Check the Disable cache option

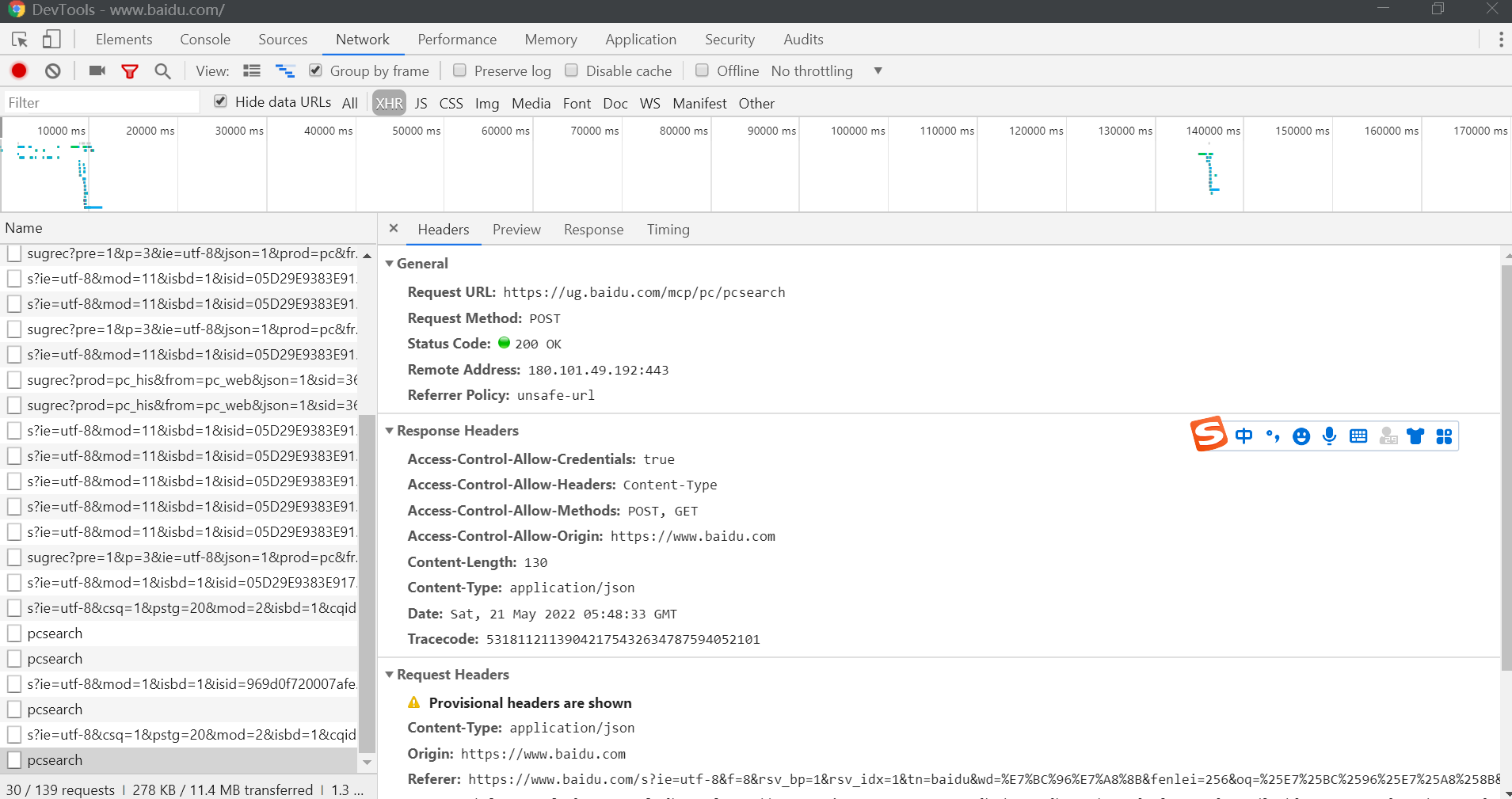(x=571, y=70)
